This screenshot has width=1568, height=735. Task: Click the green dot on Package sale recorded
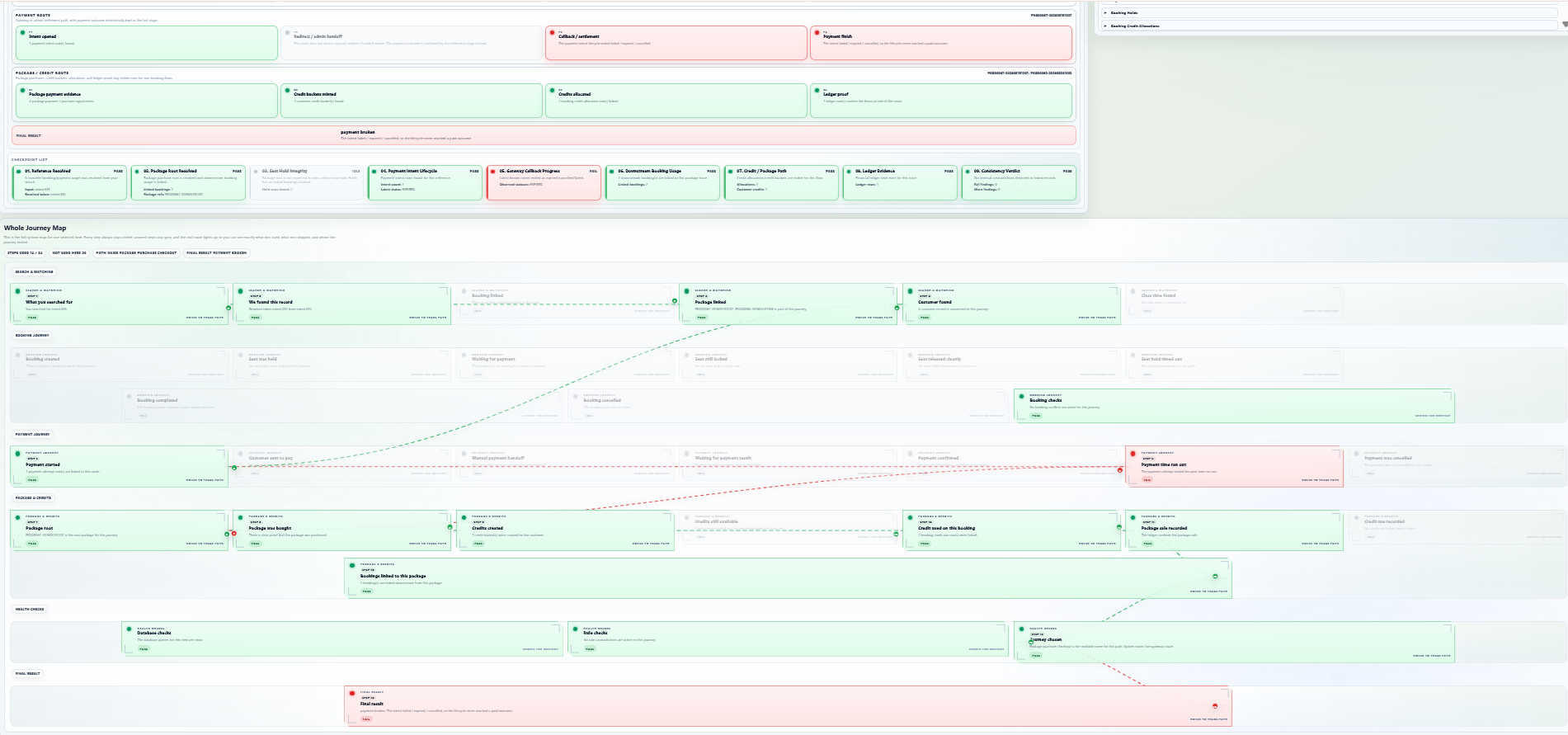(x=1133, y=517)
